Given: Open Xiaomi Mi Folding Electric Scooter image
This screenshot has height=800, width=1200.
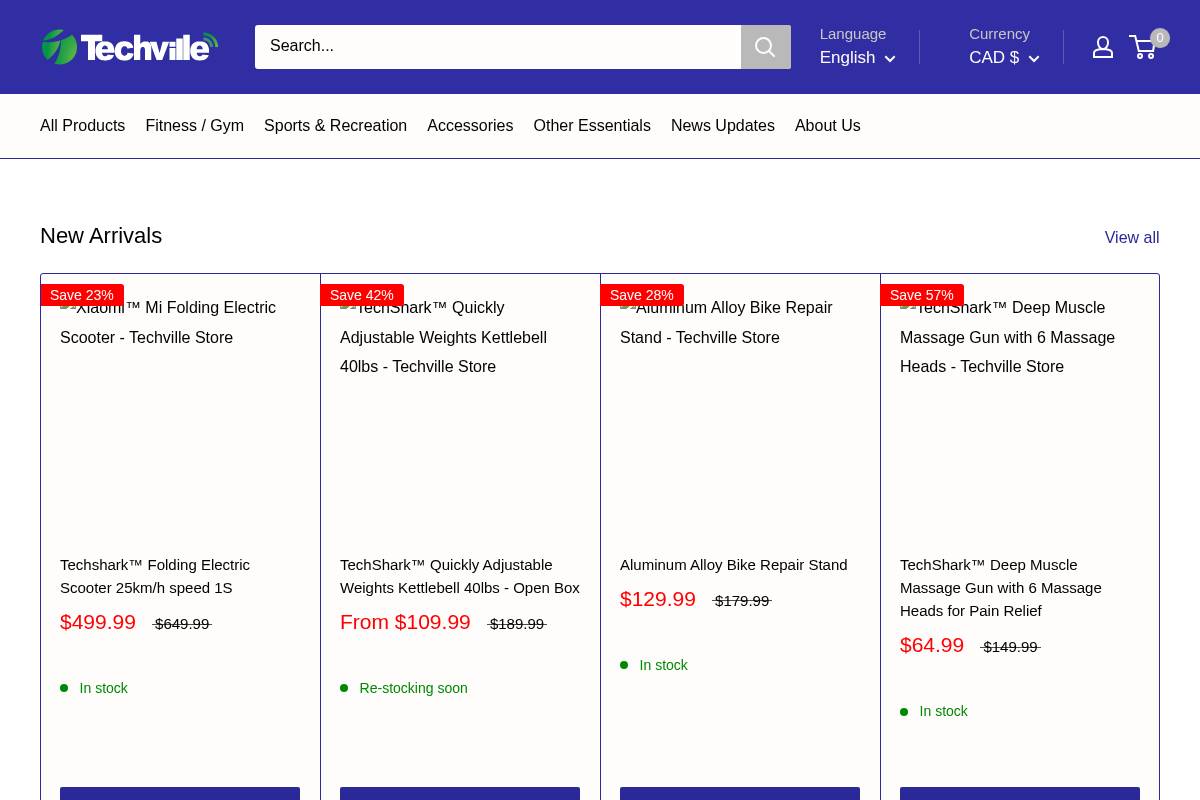Looking at the screenshot, I should [180, 414].
